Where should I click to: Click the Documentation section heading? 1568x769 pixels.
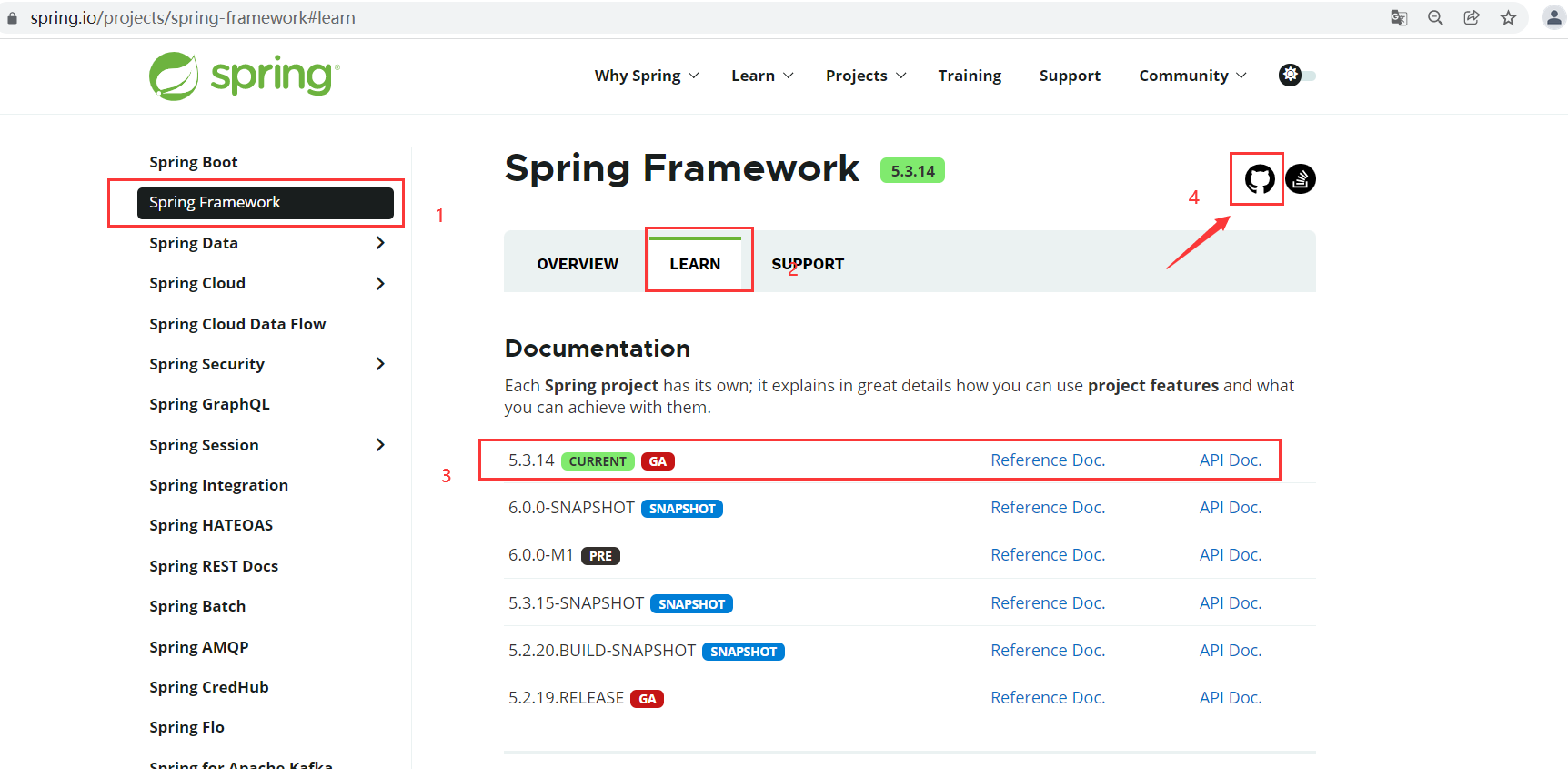(598, 349)
